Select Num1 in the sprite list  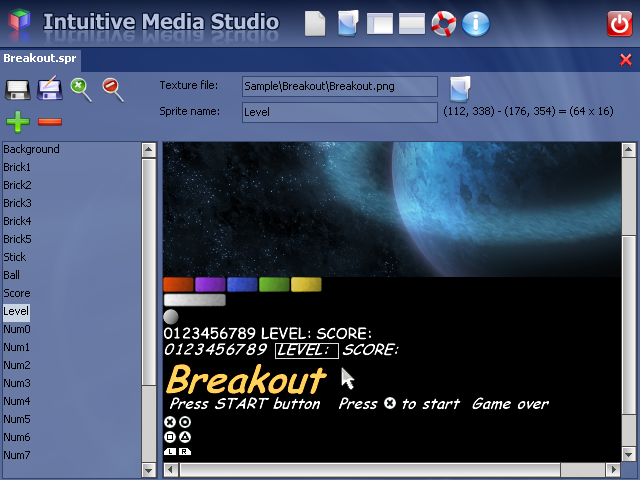coord(17,347)
